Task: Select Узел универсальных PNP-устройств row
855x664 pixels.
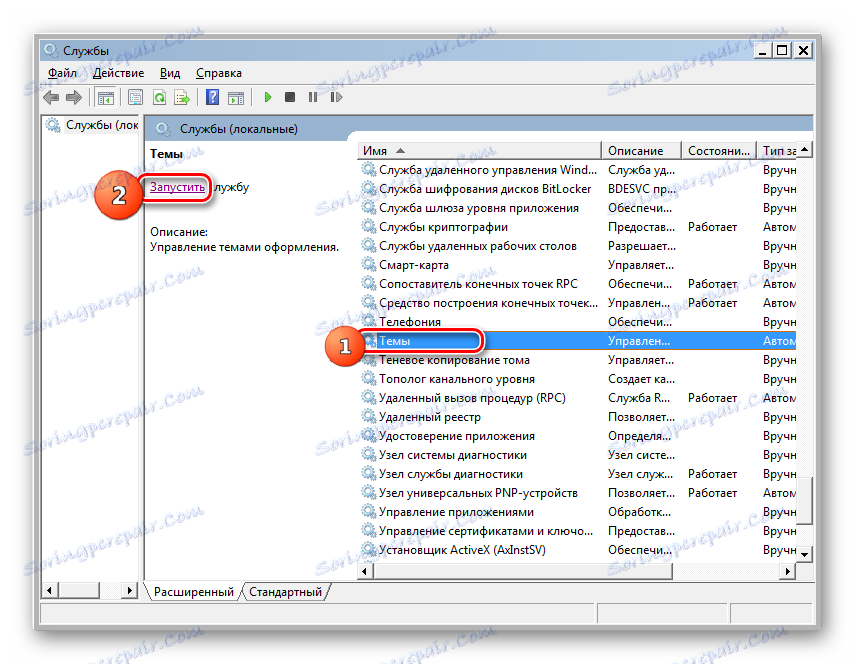Action: (577, 493)
